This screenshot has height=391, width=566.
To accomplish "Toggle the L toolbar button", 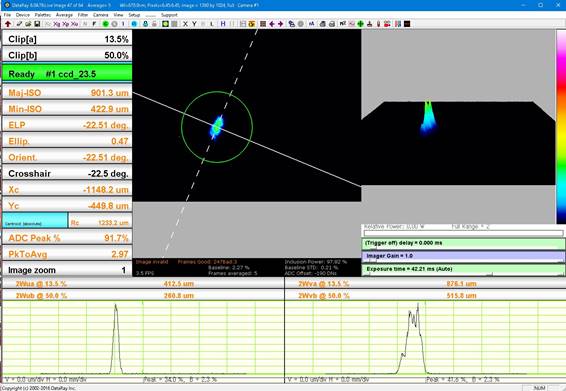I will [x=212, y=24].
